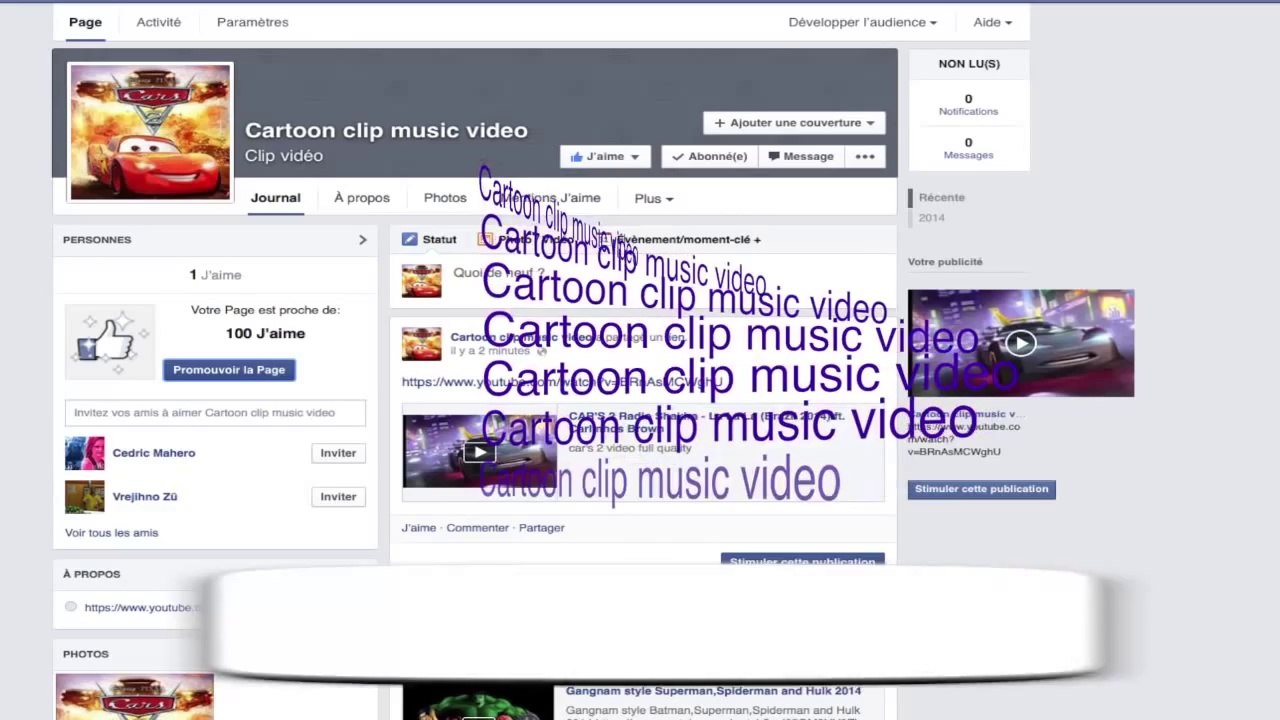Select Récente in the timeline
Image resolution: width=1280 pixels, height=720 pixels.
941,198
